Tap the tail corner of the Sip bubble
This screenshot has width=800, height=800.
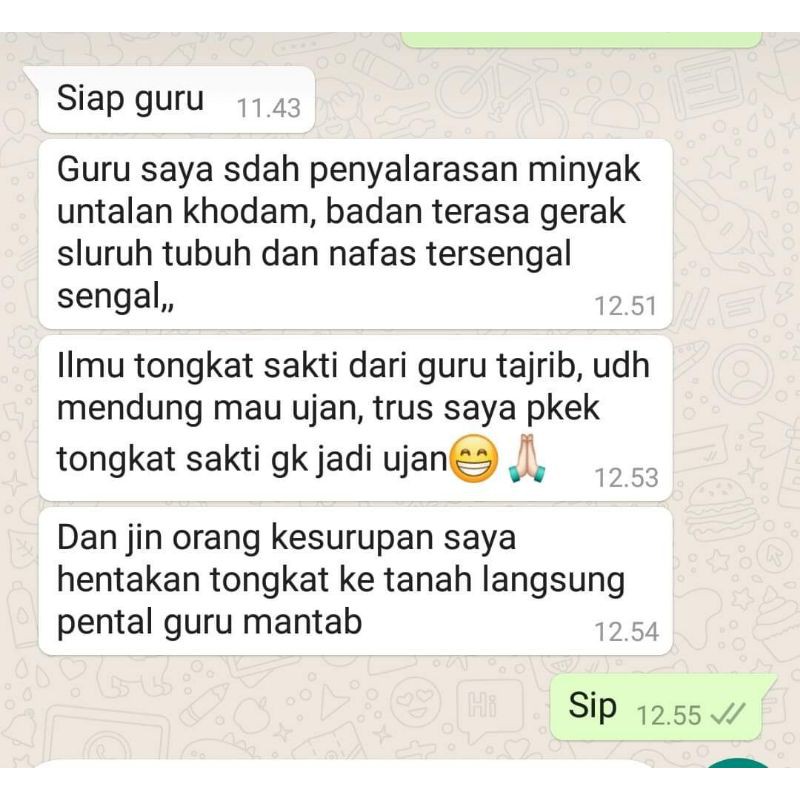click(769, 681)
